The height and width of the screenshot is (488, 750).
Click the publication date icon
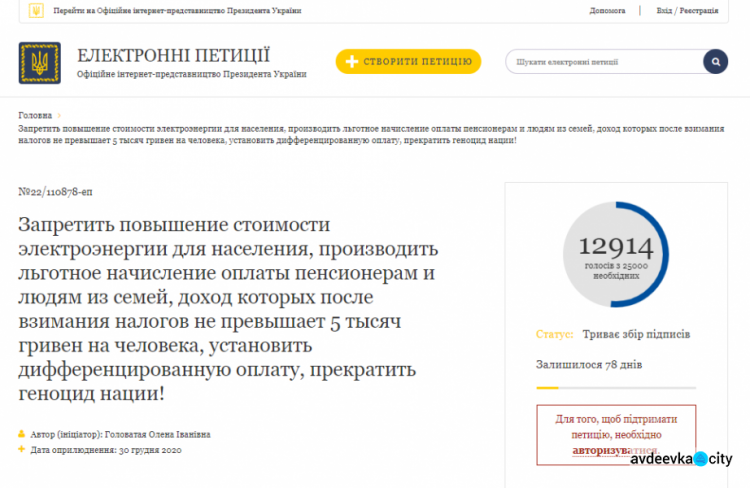coord(22,450)
